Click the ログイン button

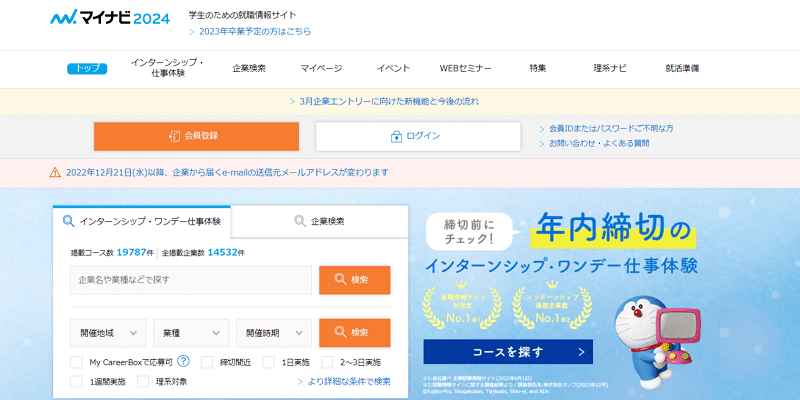(x=418, y=136)
